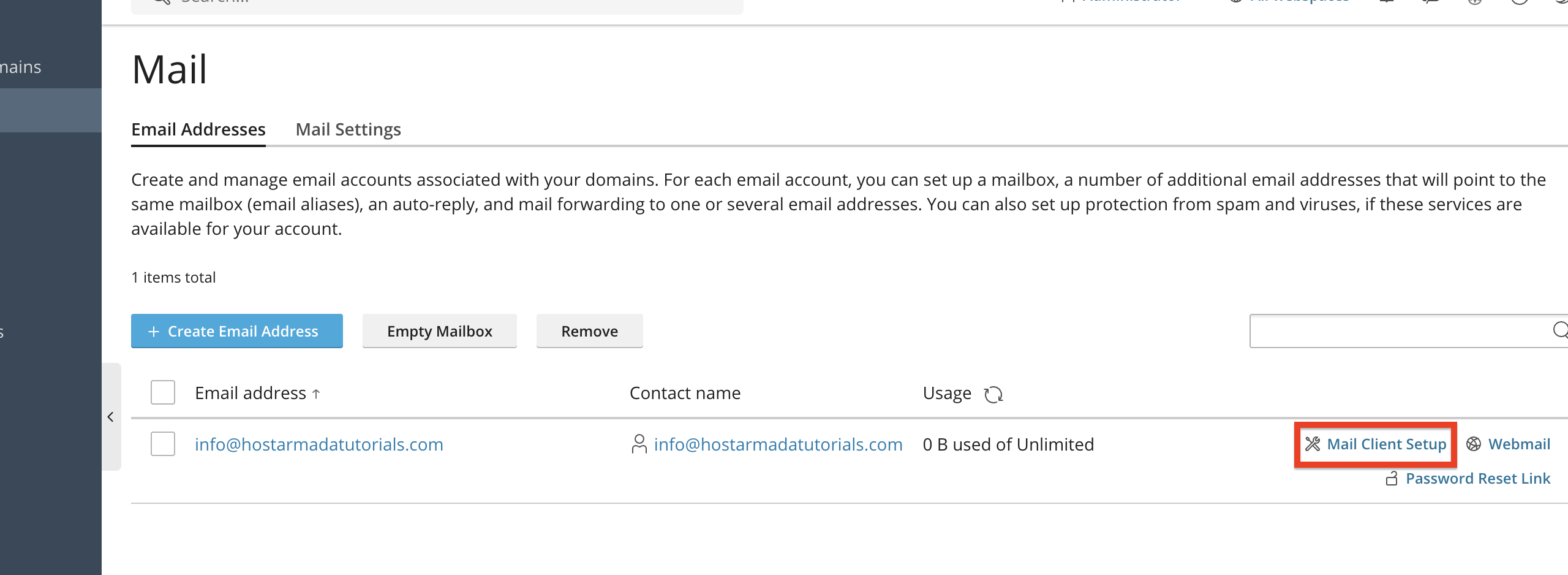This screenshot has height=575, width=1568.
Task: Click the sort arrow next to Email address
Action: (x=316, y=394)
